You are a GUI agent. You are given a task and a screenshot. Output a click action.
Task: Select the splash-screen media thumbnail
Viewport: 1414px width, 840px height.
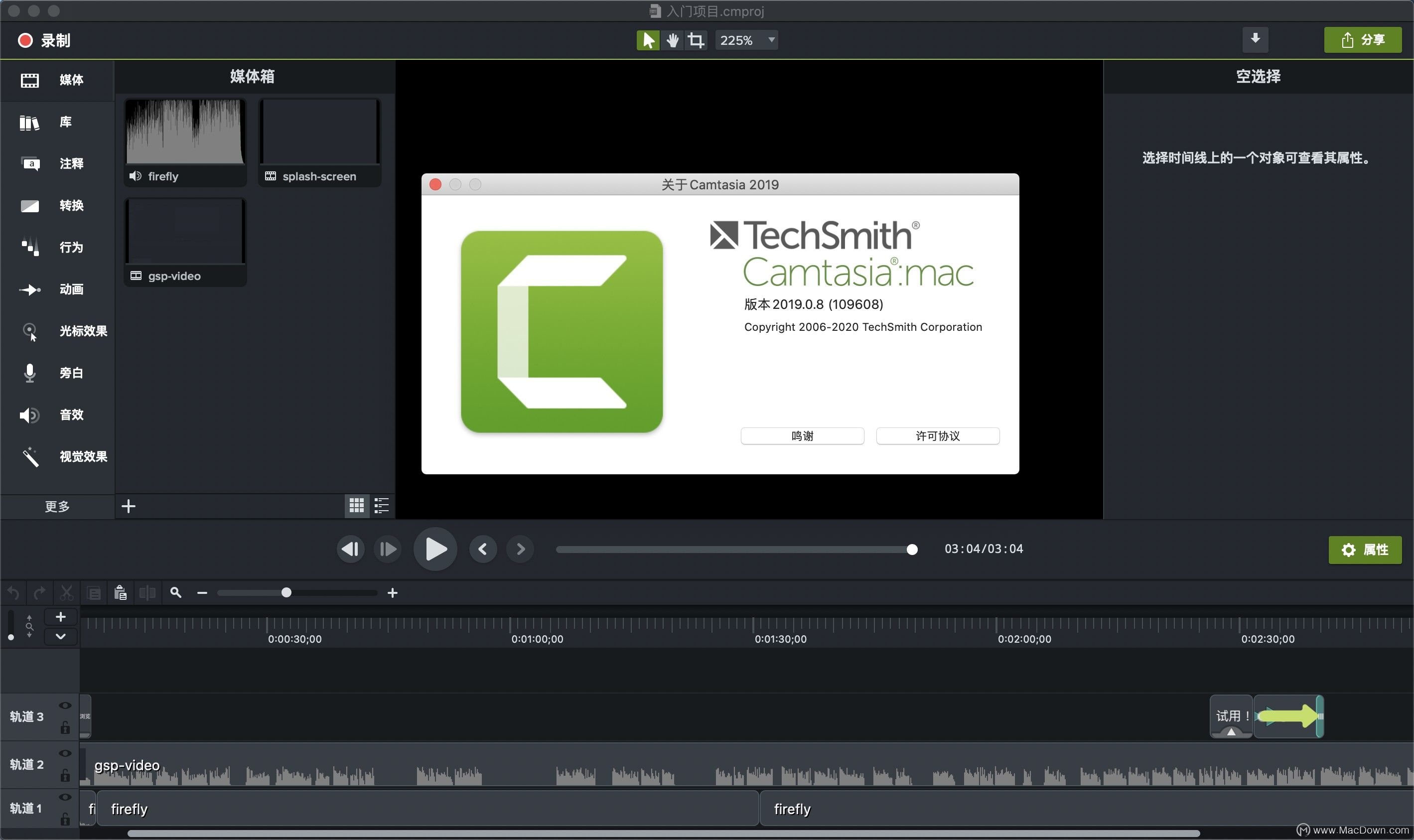[x=320, y=142]
